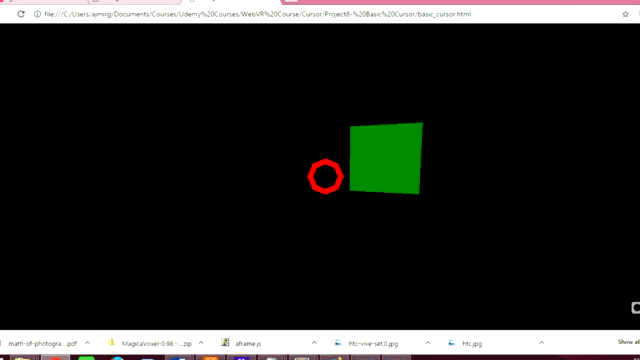Click the aframe.js file icon
This screenshot has height=360, width=640.
pos(225,342)
